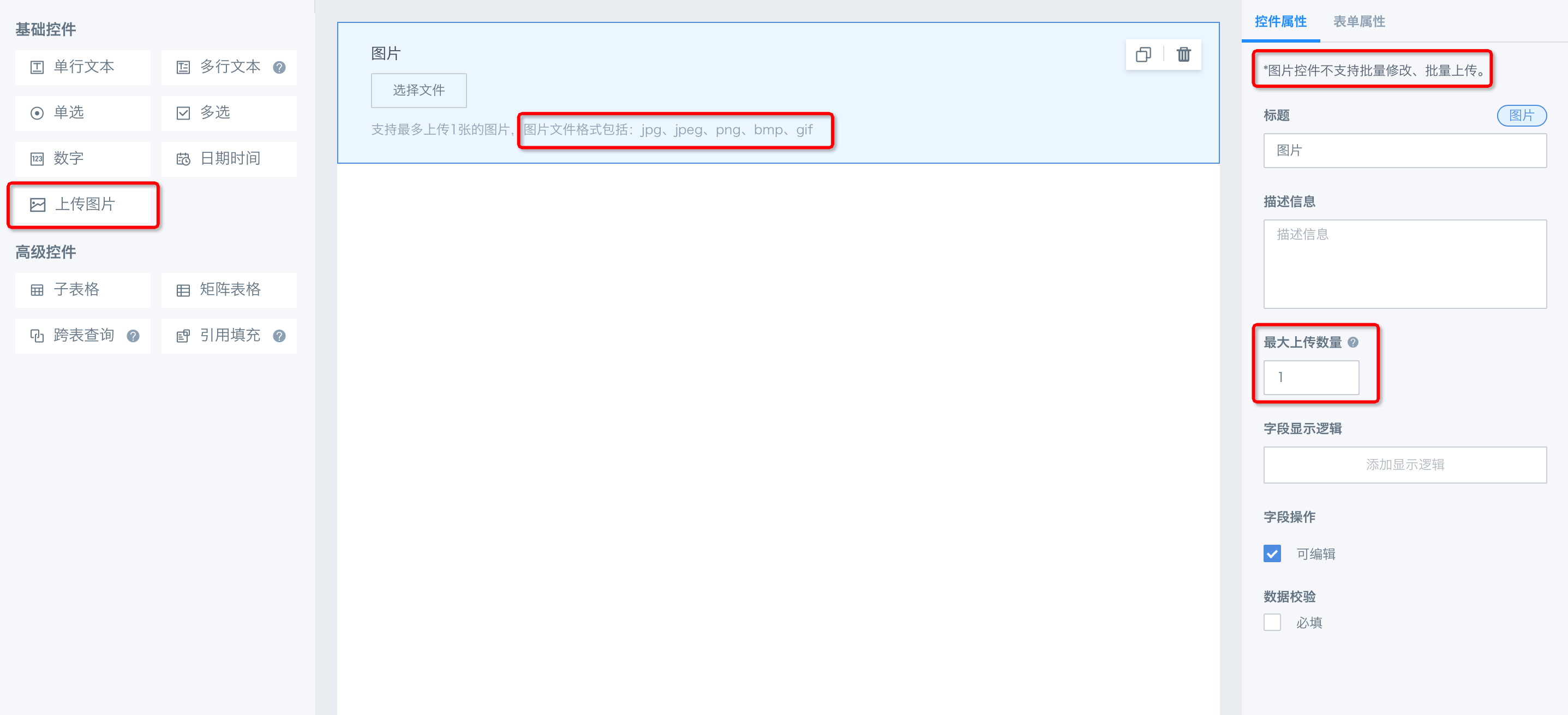
Task: Add a 数字 number control
Action: (83, 158)
